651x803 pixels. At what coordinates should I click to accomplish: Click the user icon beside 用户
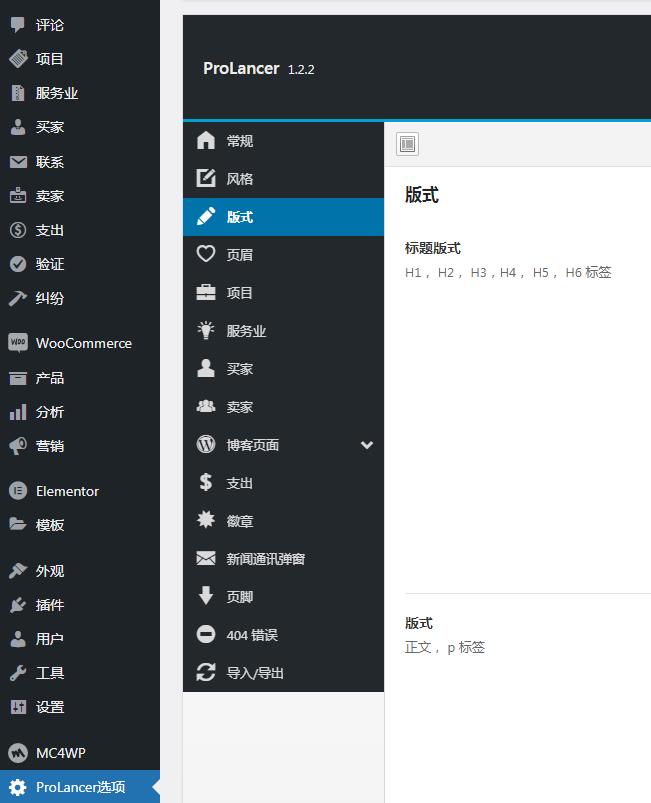(x=18, y=639)
